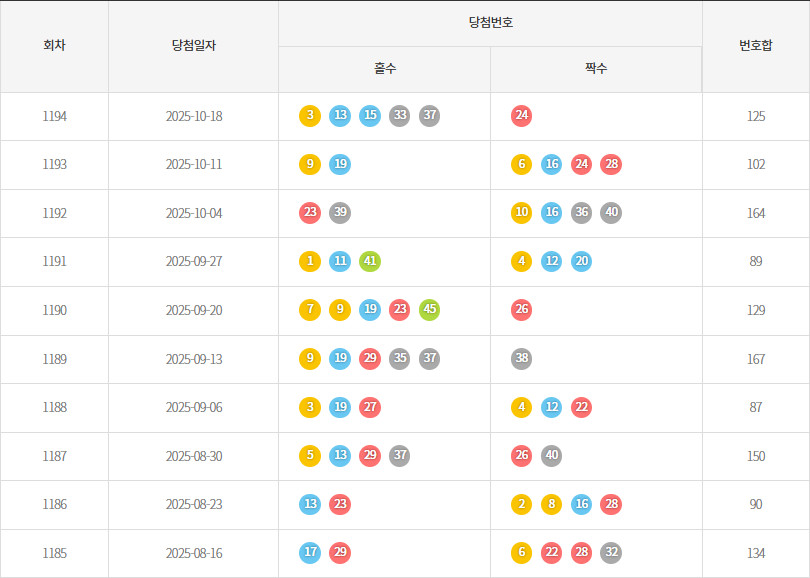Click the 번호합 column header
Viewport: 810px width, 578px height.
pos(756,46)
